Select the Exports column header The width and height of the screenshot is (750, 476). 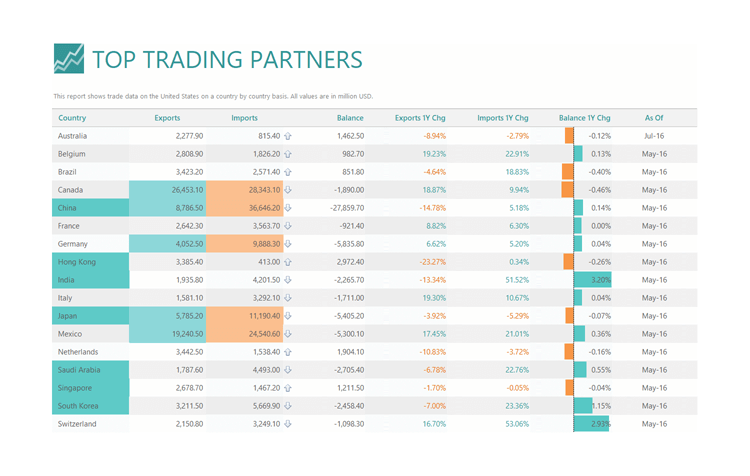pos(167,118)
